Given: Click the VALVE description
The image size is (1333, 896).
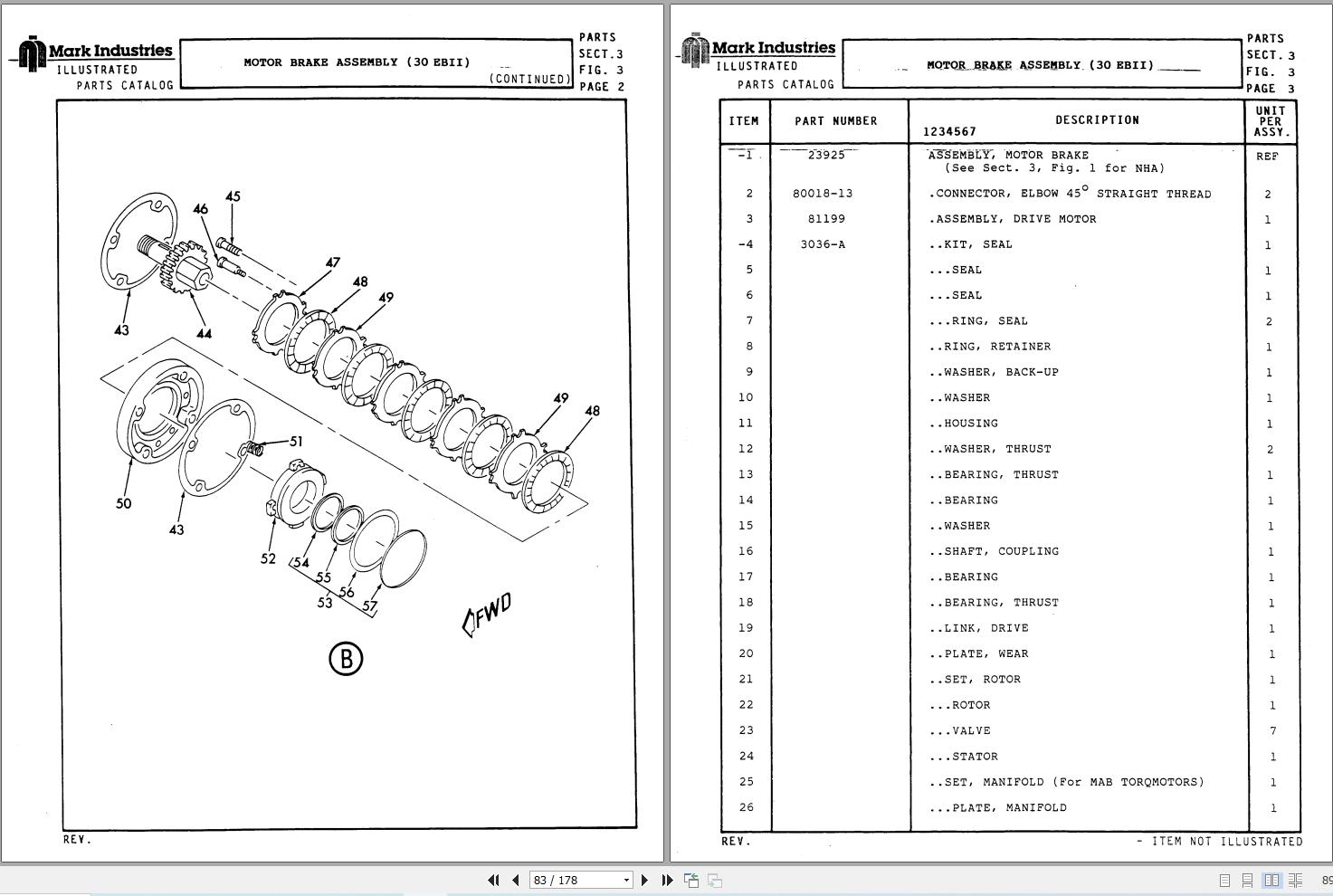Looking at the screenshot, I should [959, 729].
